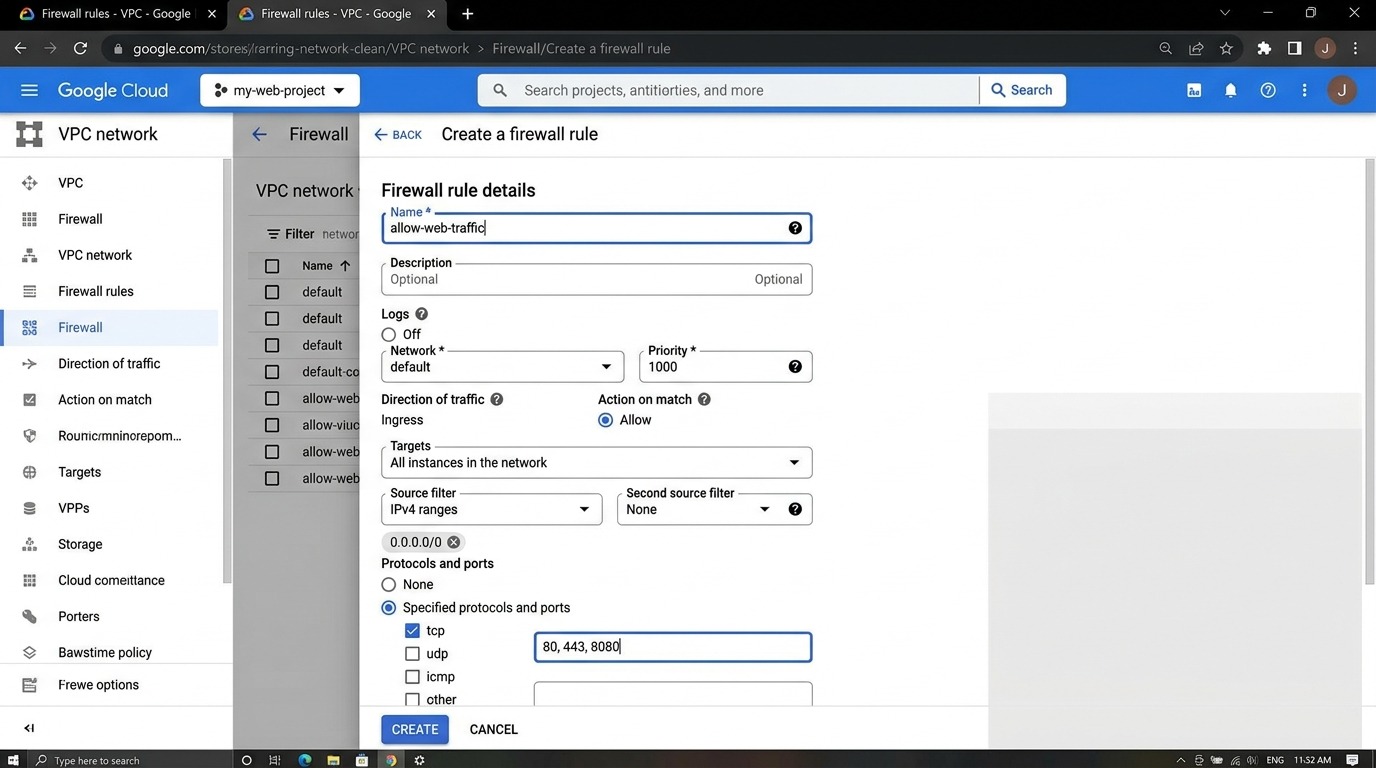Collapse the sidebar with bottom-left arrow
Image resolution: width=1376 pixels, height=768 pixels.
pos(29,728)
